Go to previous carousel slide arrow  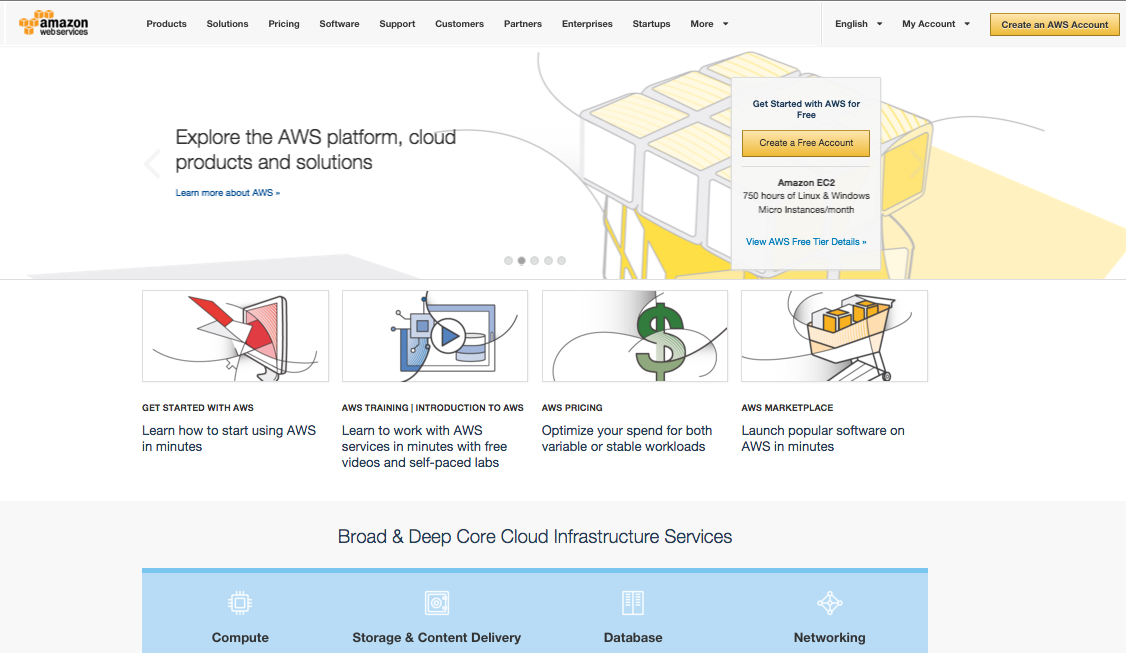[x=152, y=164]
